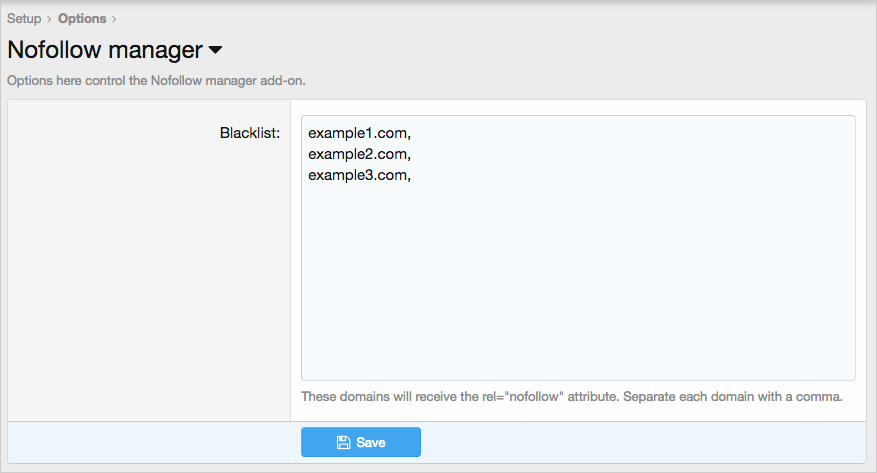877x473 pixels.
Task: Focus the Blacklist domains text area
Action: pyautogui.click(x=578, y=248)
